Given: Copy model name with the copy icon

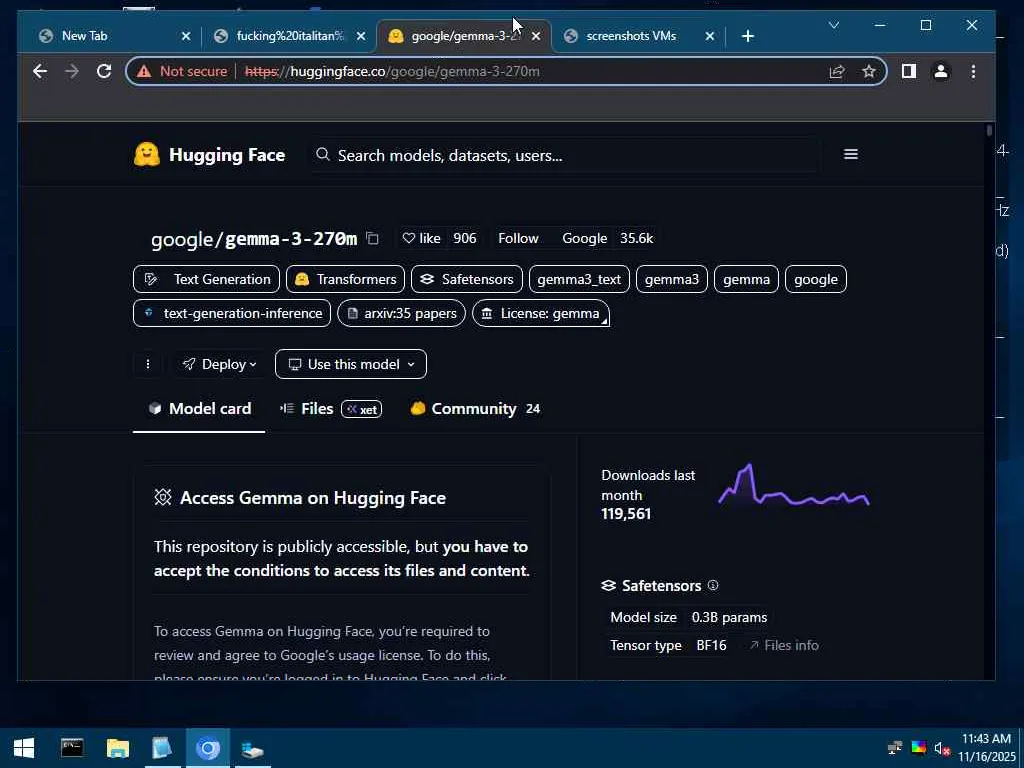Looking at the screenshot, I should coord(372,238).
